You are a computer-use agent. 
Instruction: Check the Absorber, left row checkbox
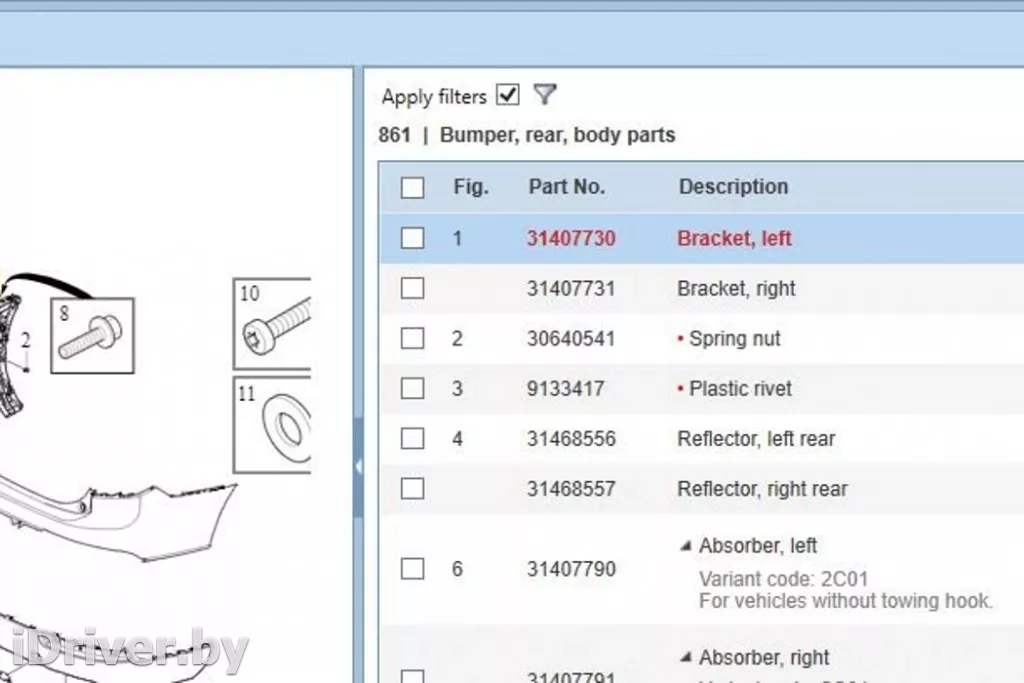point(412,569)
